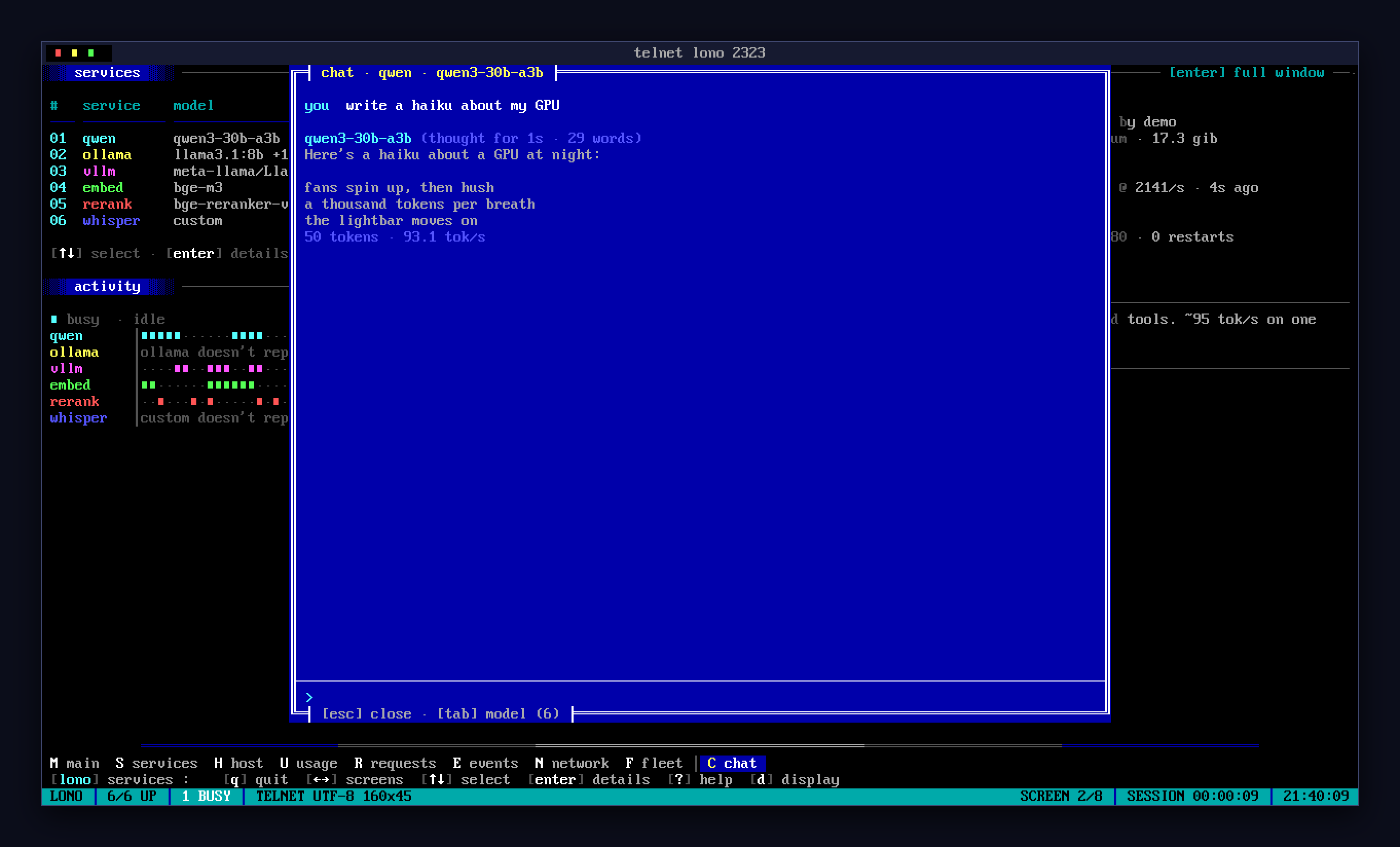The image size is (1400, 847).
Task: Click the bge-m3 model cell
Action: click(198, 188)
